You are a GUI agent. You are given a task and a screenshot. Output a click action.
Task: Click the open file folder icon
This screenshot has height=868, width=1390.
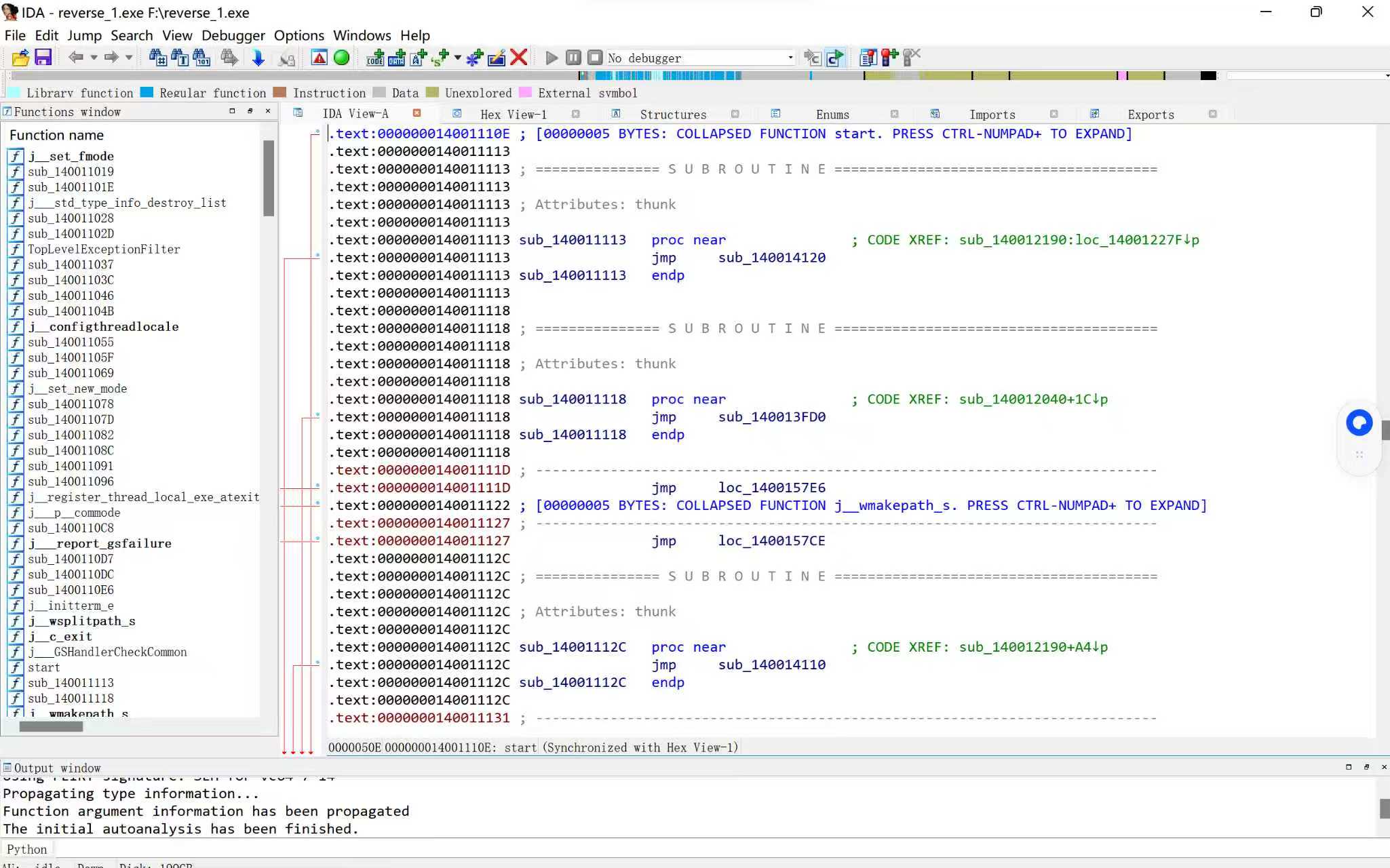click(20, 58)
